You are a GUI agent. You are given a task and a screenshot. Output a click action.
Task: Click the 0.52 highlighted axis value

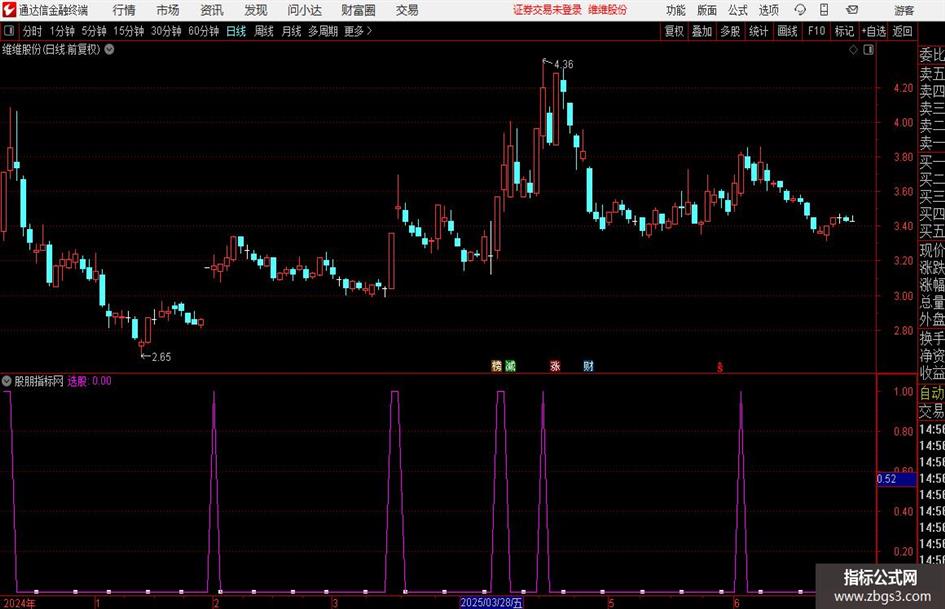point(896,479)
